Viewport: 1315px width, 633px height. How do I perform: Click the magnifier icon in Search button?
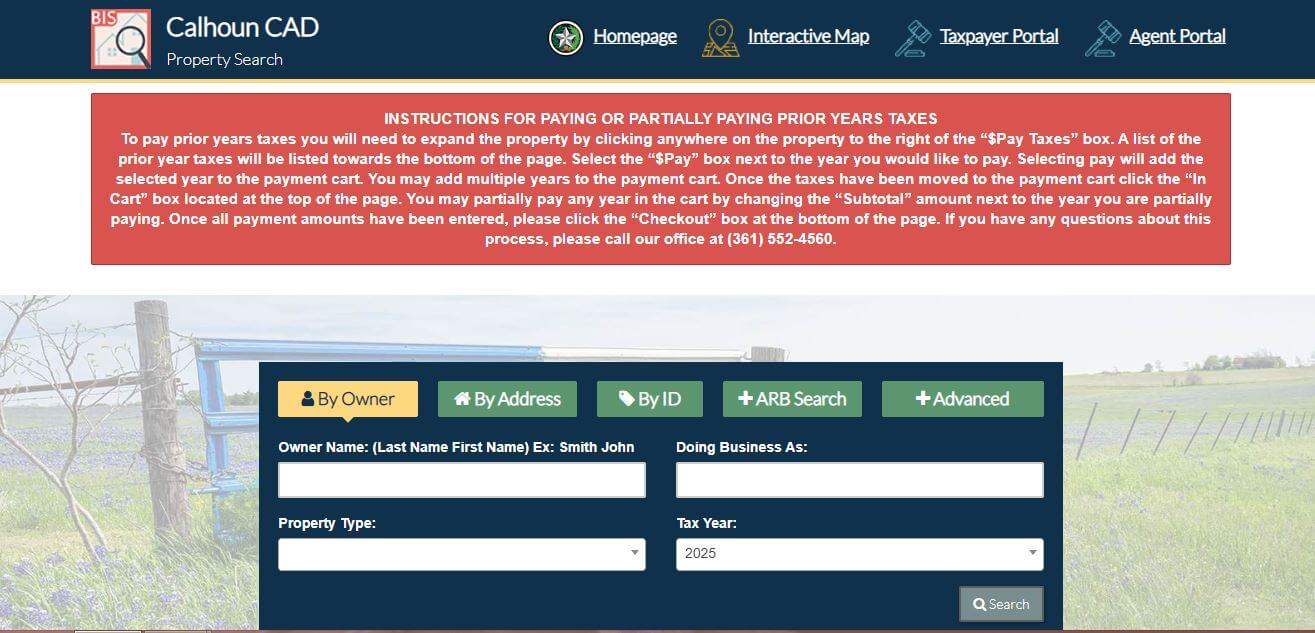coord(980,604)
